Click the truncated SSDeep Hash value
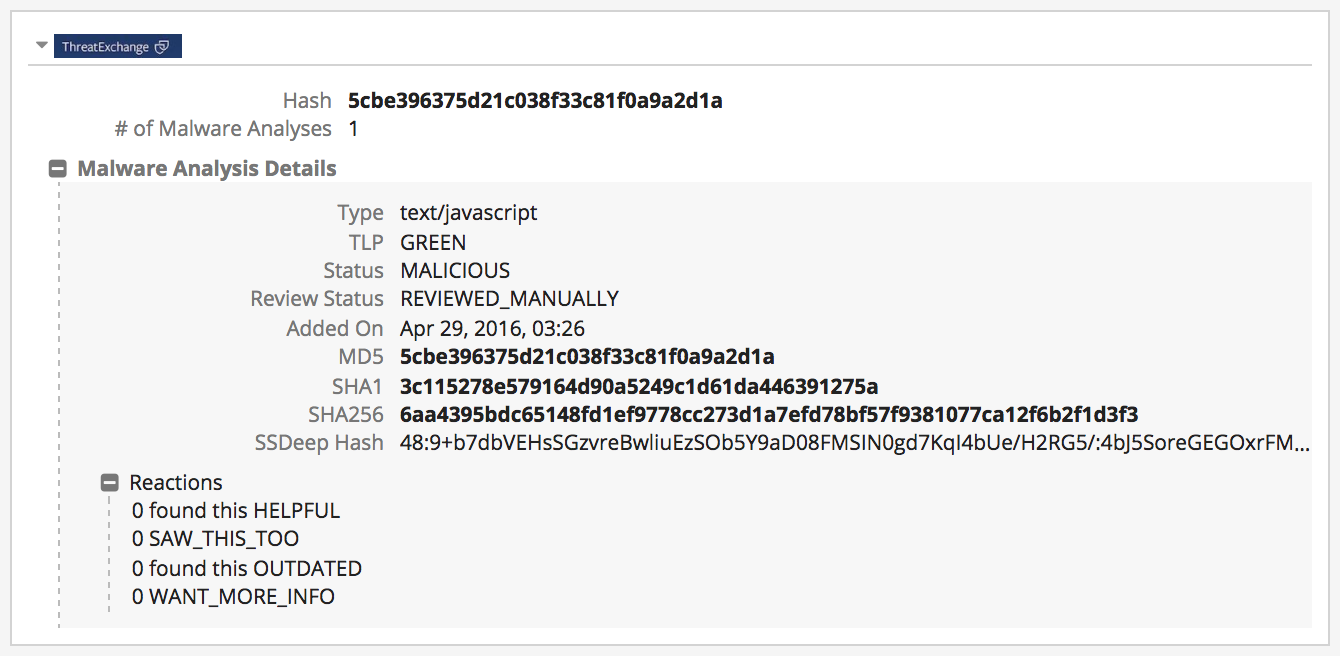This screenshot has height=656, width=1340. (854, 443)
